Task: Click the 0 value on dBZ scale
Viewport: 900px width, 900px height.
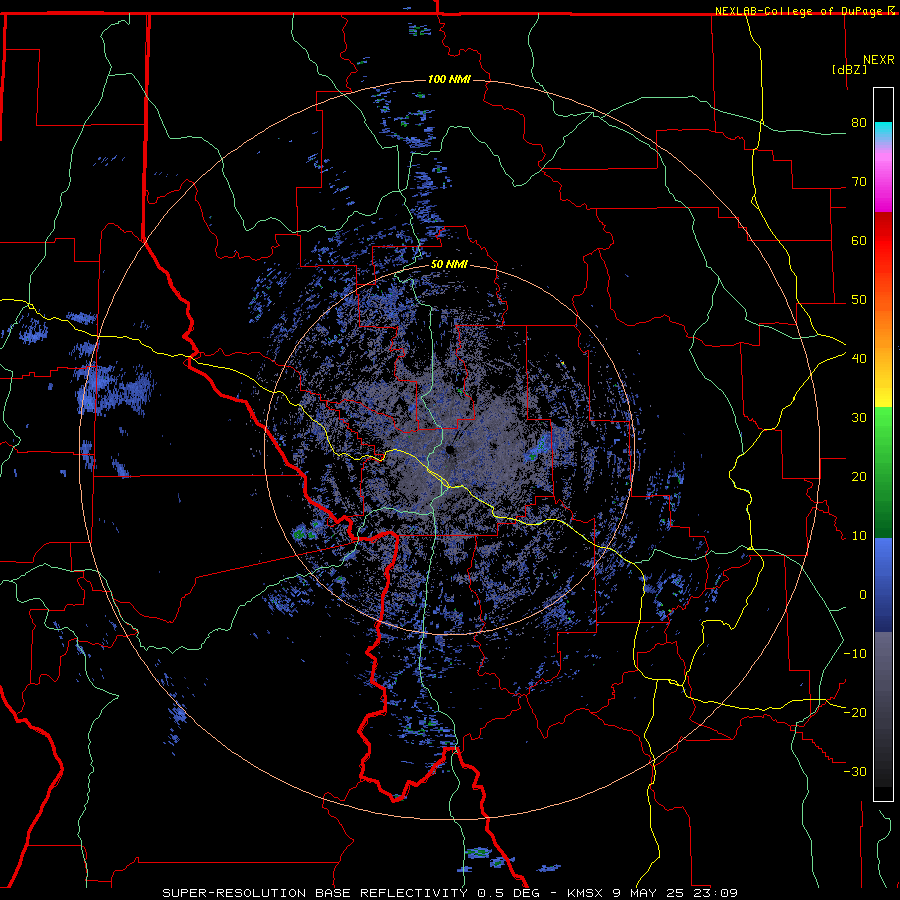Action: tap(863, 595)
